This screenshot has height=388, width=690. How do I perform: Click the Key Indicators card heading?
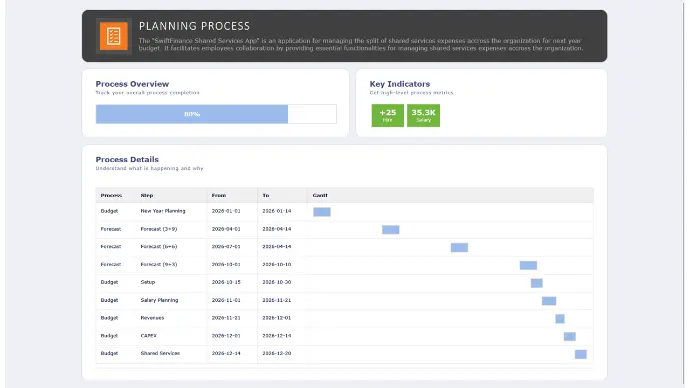coord(400,84)
